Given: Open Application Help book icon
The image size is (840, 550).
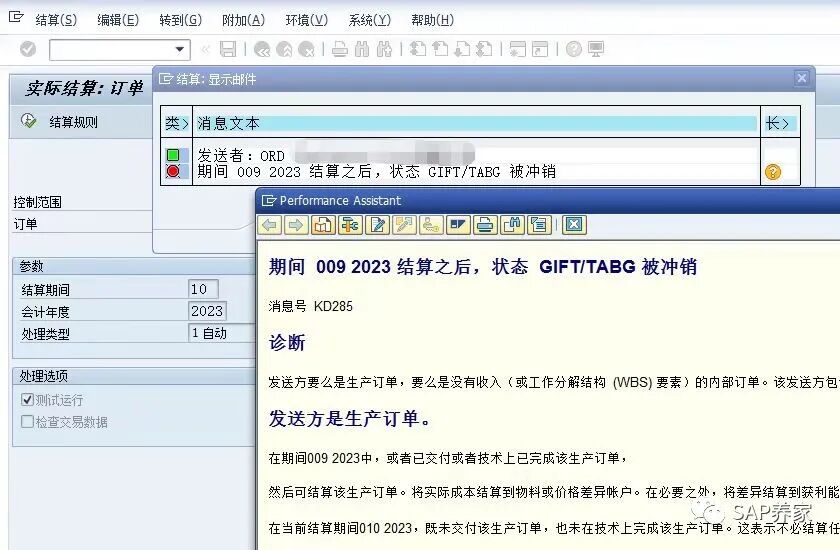Looking at the screenshot, I should [323, 225].
